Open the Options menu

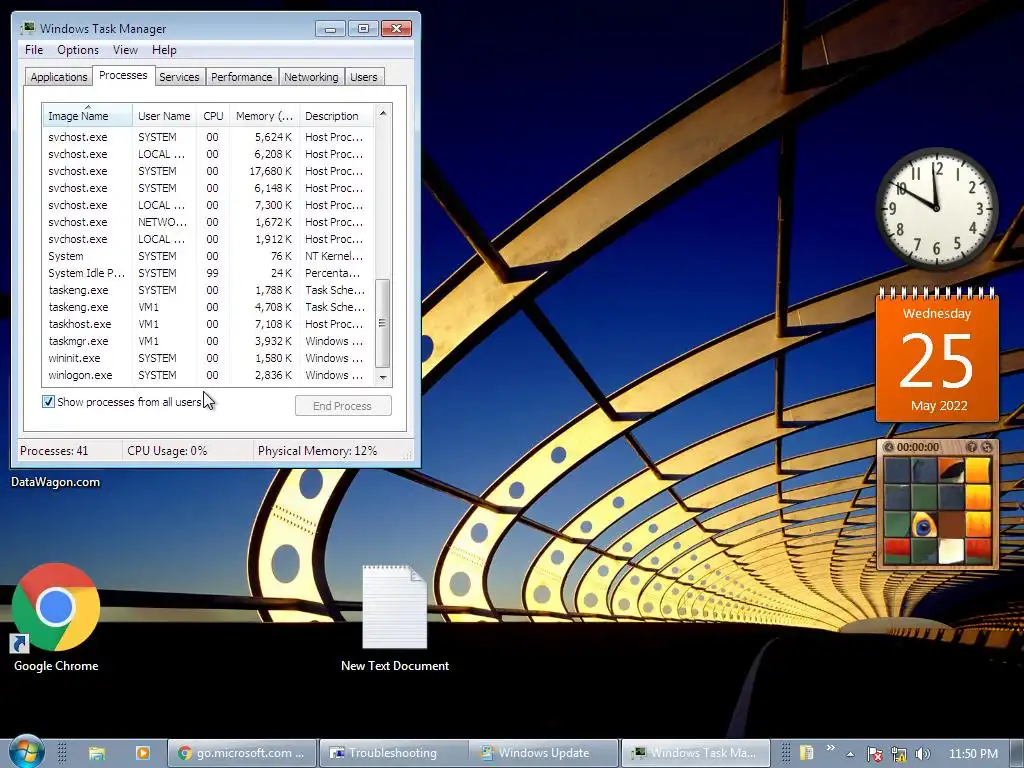click(78, 50)
